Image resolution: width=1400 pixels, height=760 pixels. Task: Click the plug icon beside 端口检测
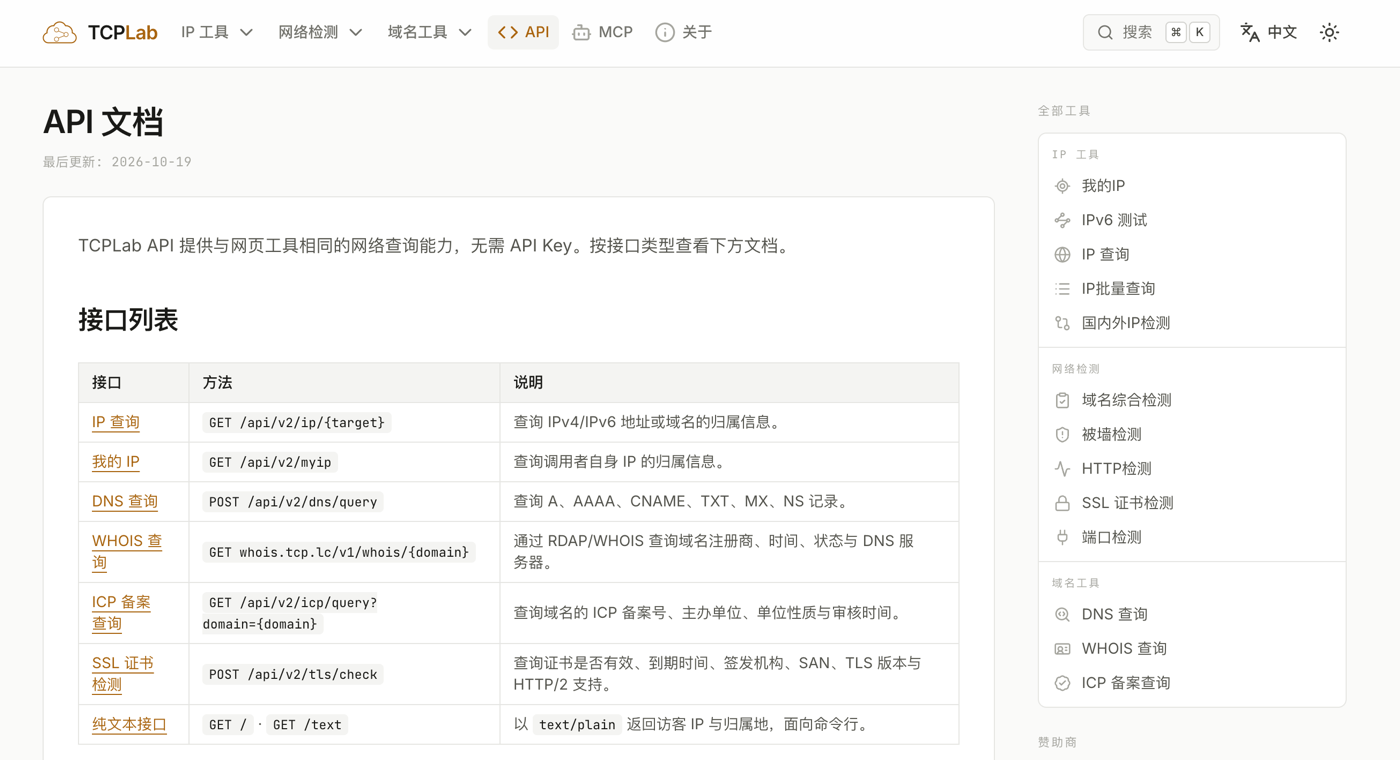[1062, 537]
